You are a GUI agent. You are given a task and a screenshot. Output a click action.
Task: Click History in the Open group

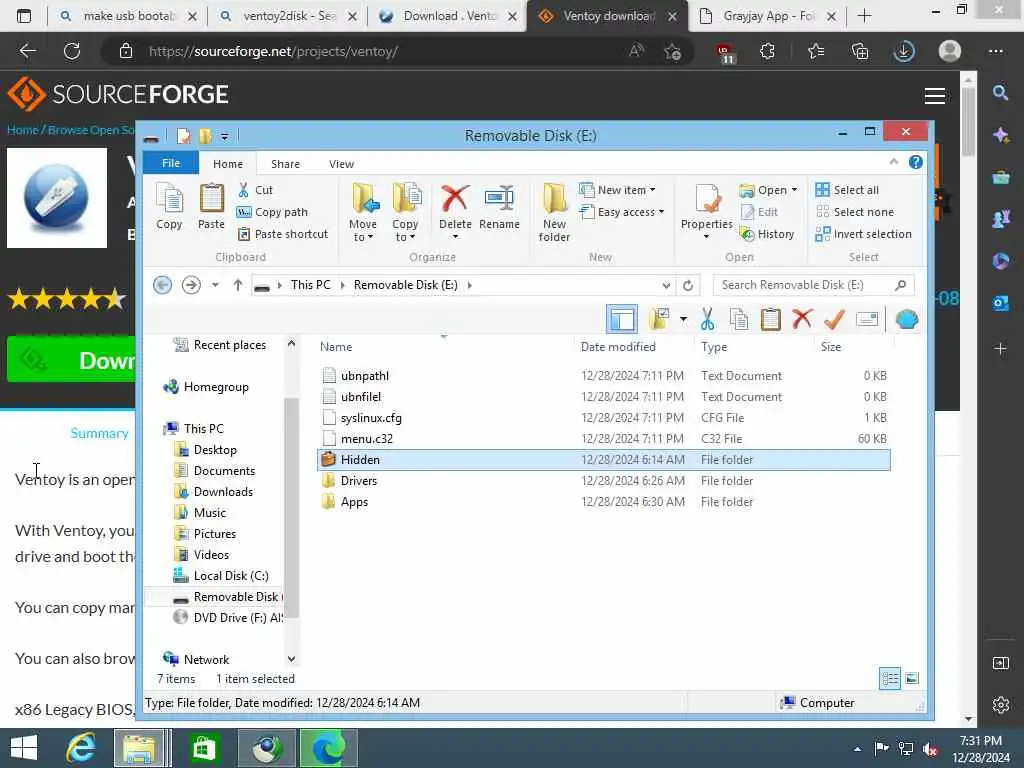[x=767, y=234]
